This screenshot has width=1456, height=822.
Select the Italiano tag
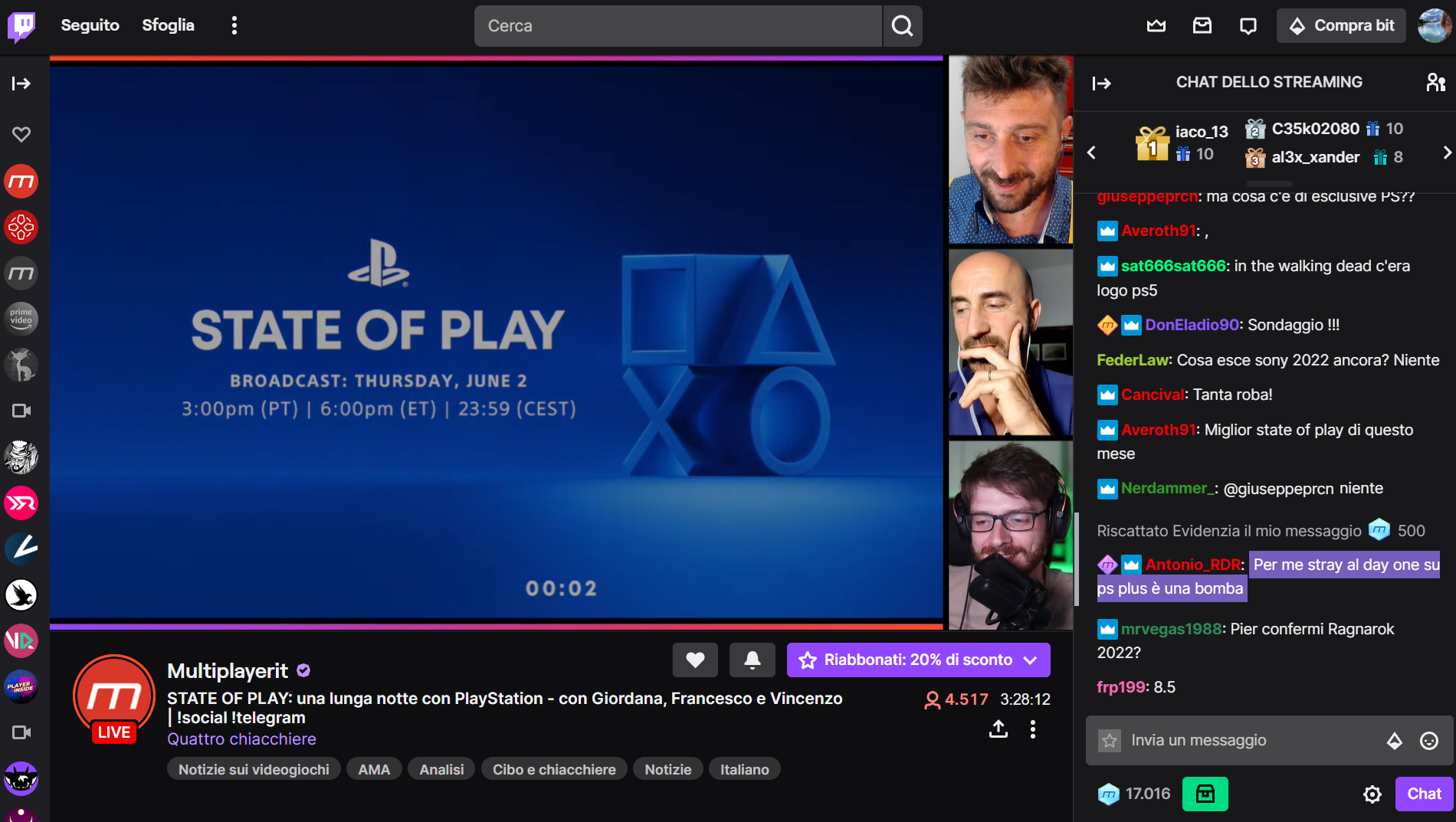[745, 769]
